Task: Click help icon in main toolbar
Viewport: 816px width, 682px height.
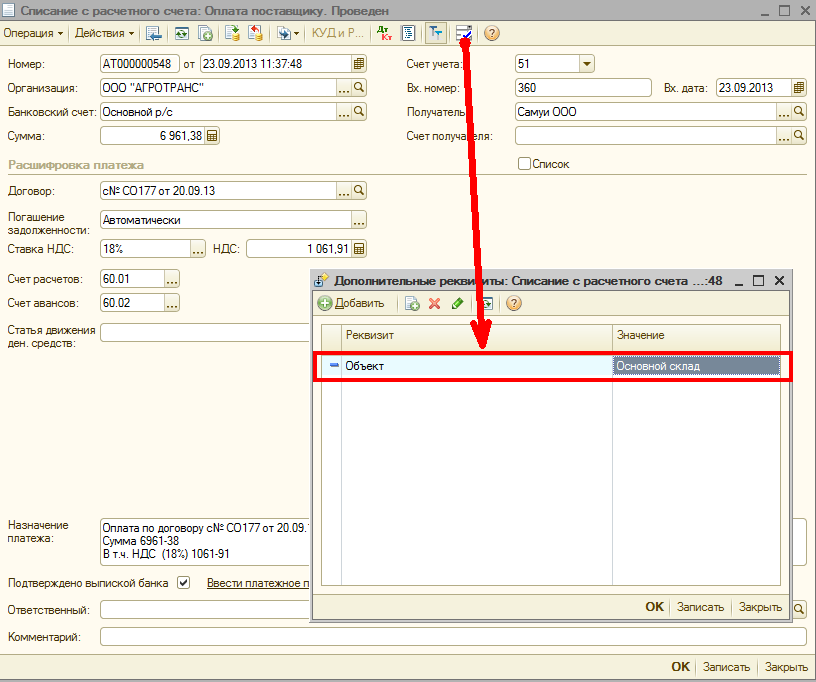Action: (491, 33)
